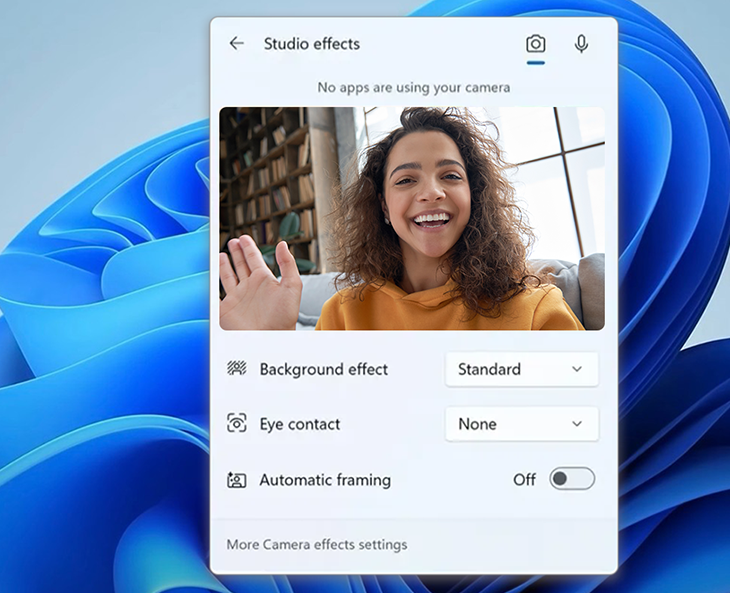Click the Automatic framing icon

pos(237,480)
